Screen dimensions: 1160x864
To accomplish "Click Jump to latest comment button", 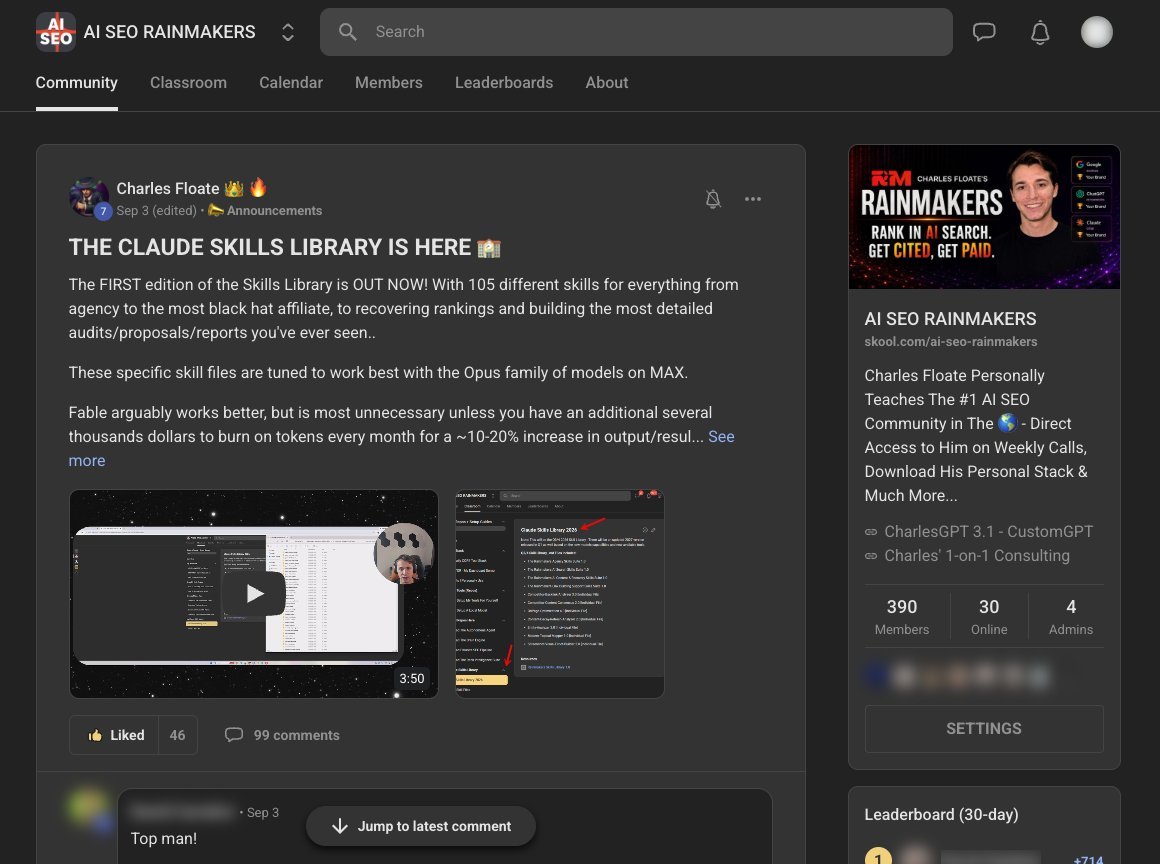I will point(421,826).
